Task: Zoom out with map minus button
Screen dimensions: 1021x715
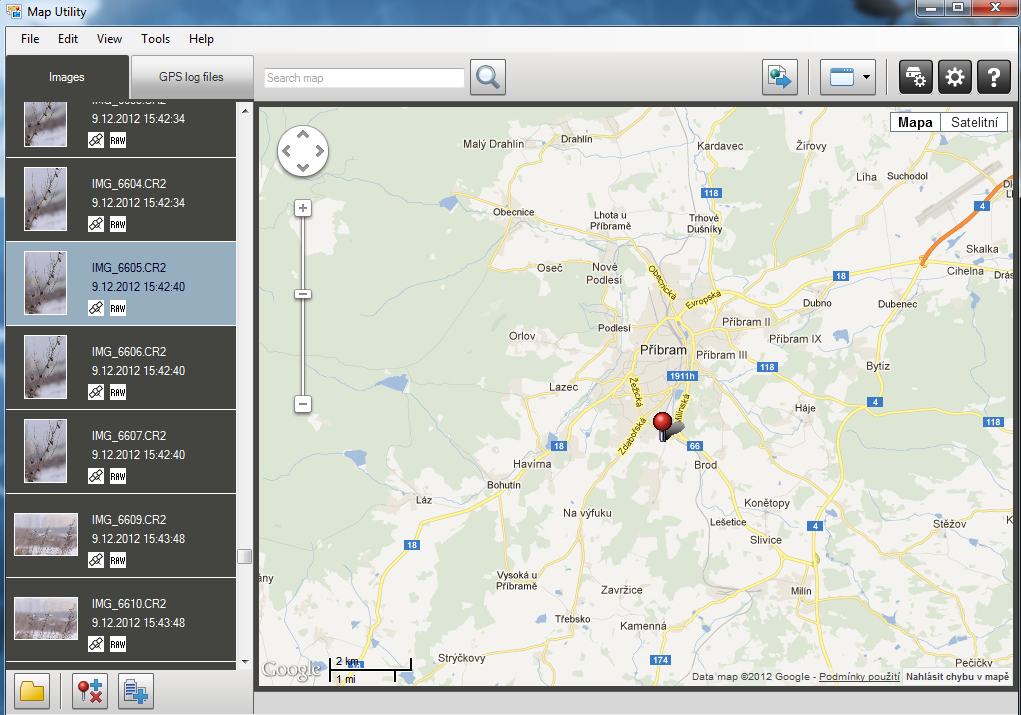Action: pos(303,404)
